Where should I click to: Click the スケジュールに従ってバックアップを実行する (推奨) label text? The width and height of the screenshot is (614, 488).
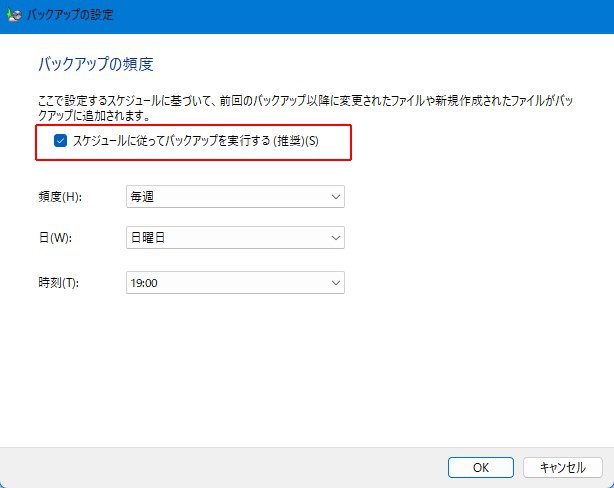click(x=195, y=141)
